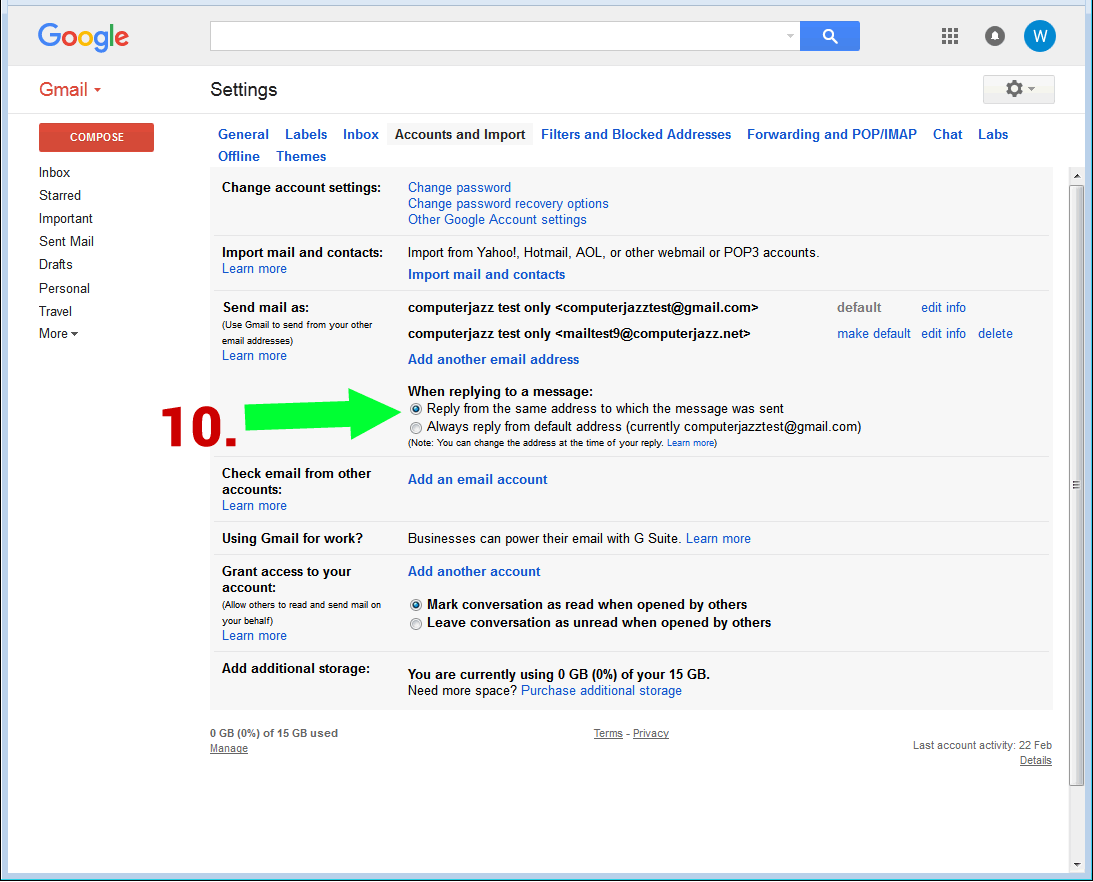Open the Google apps grid
Screen dimensions: 1093x882
click(x=949, y=36)
